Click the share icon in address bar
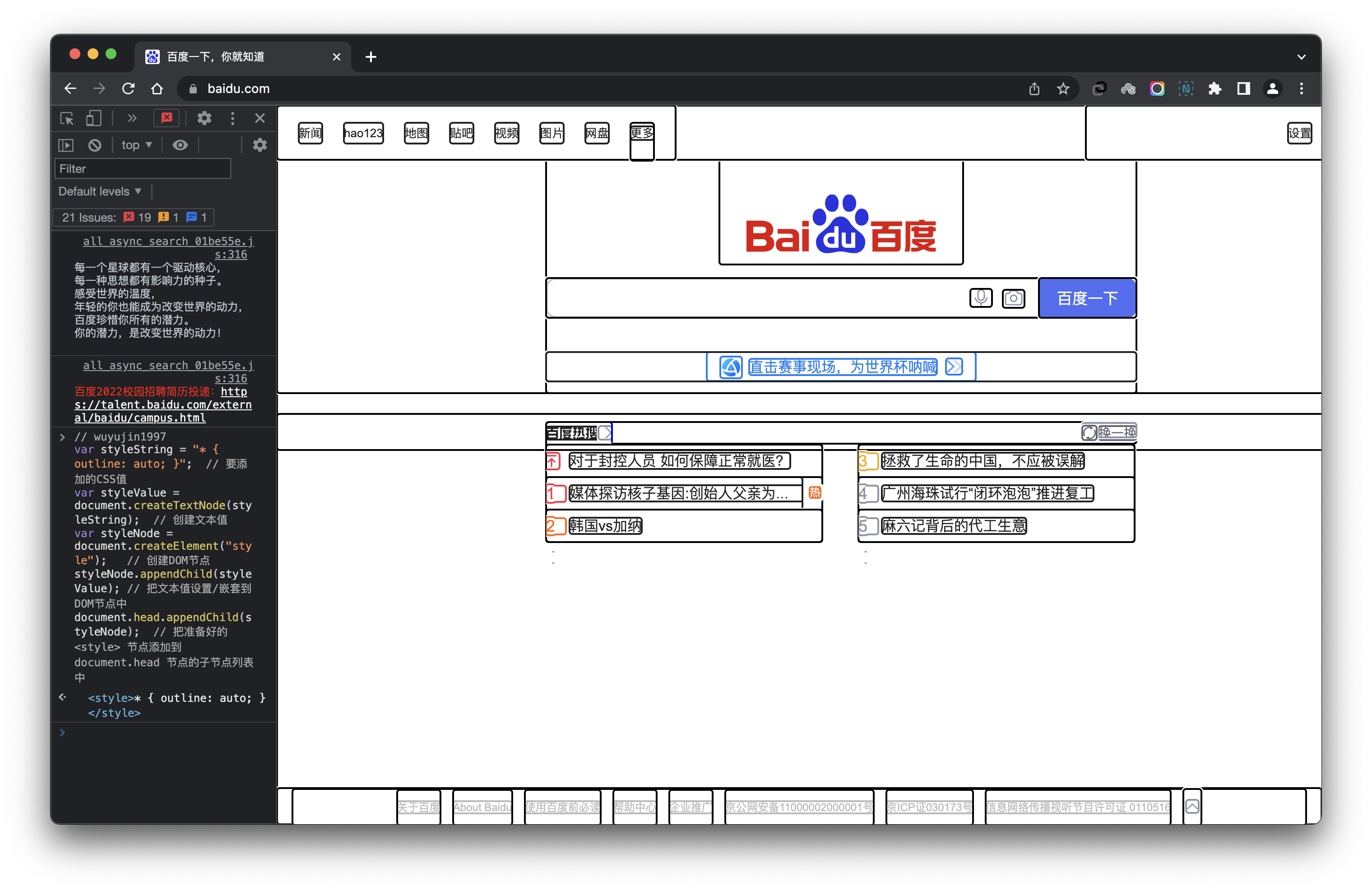 coord(1034,88)
